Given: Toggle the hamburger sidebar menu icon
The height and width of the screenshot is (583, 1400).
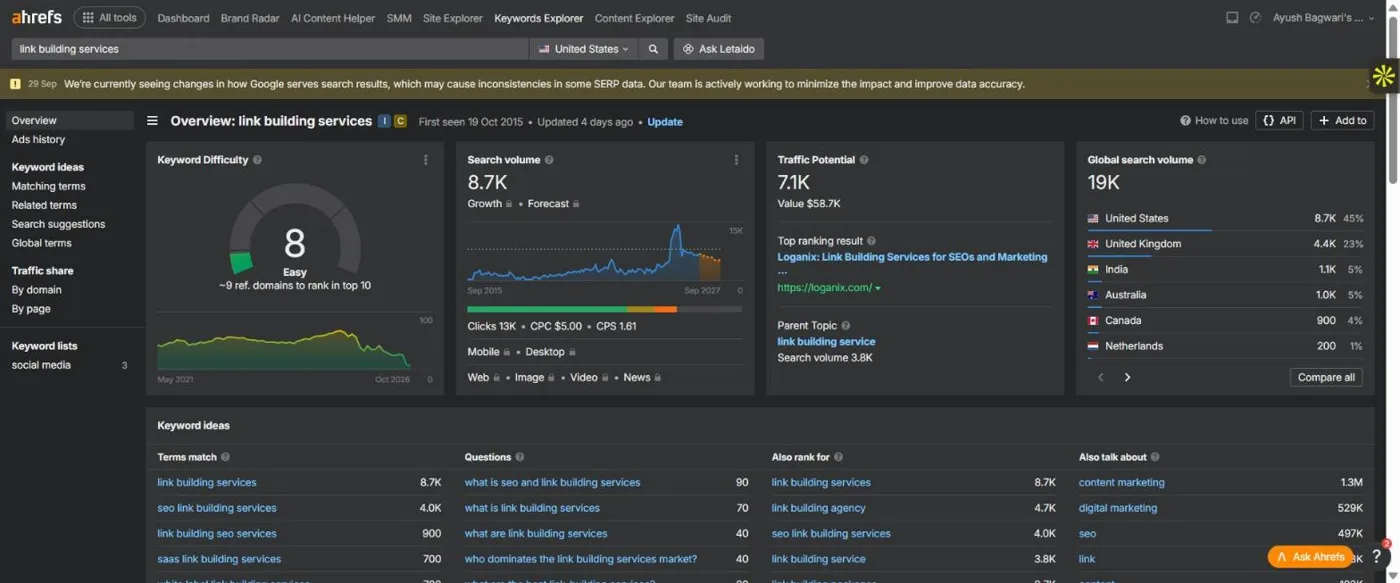Looking at the screenshot, I should [153, 121].
